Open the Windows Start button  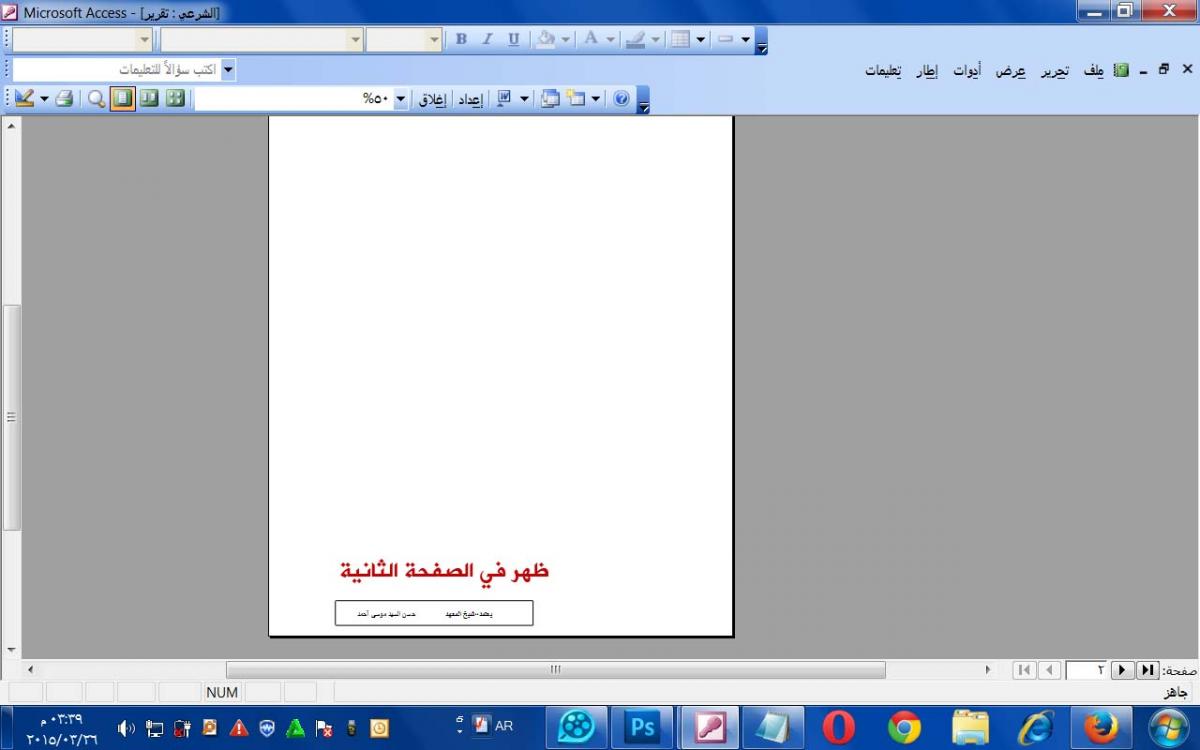1167,727
